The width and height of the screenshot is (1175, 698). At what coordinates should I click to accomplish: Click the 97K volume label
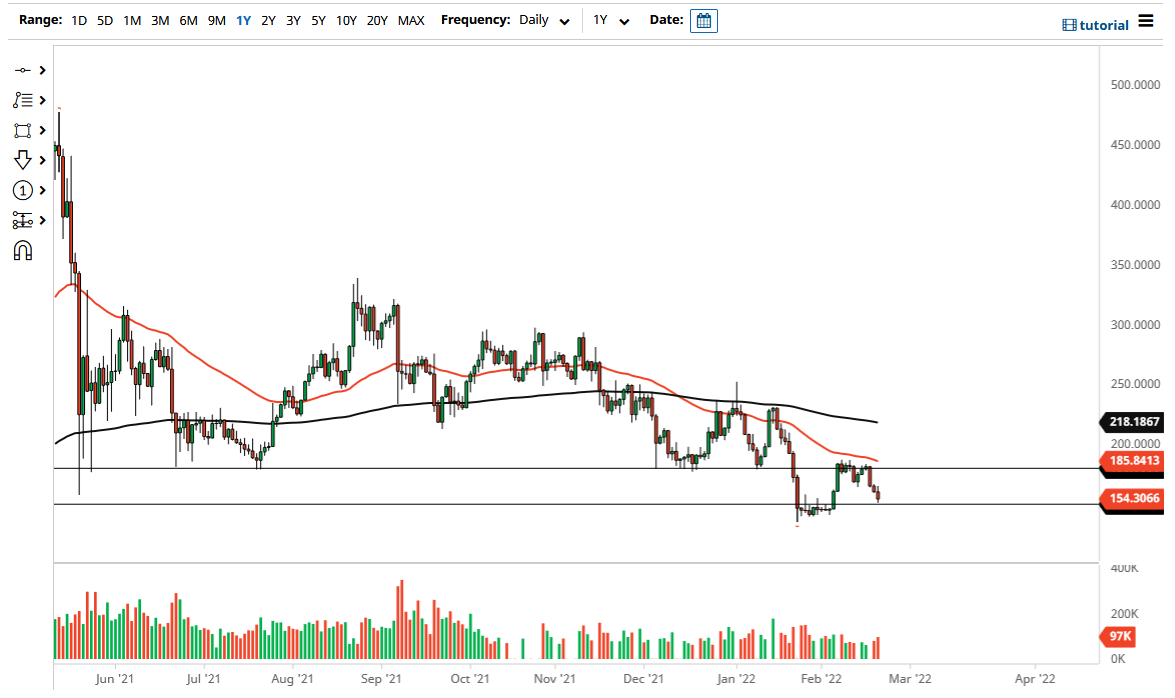click(1119, 637)
